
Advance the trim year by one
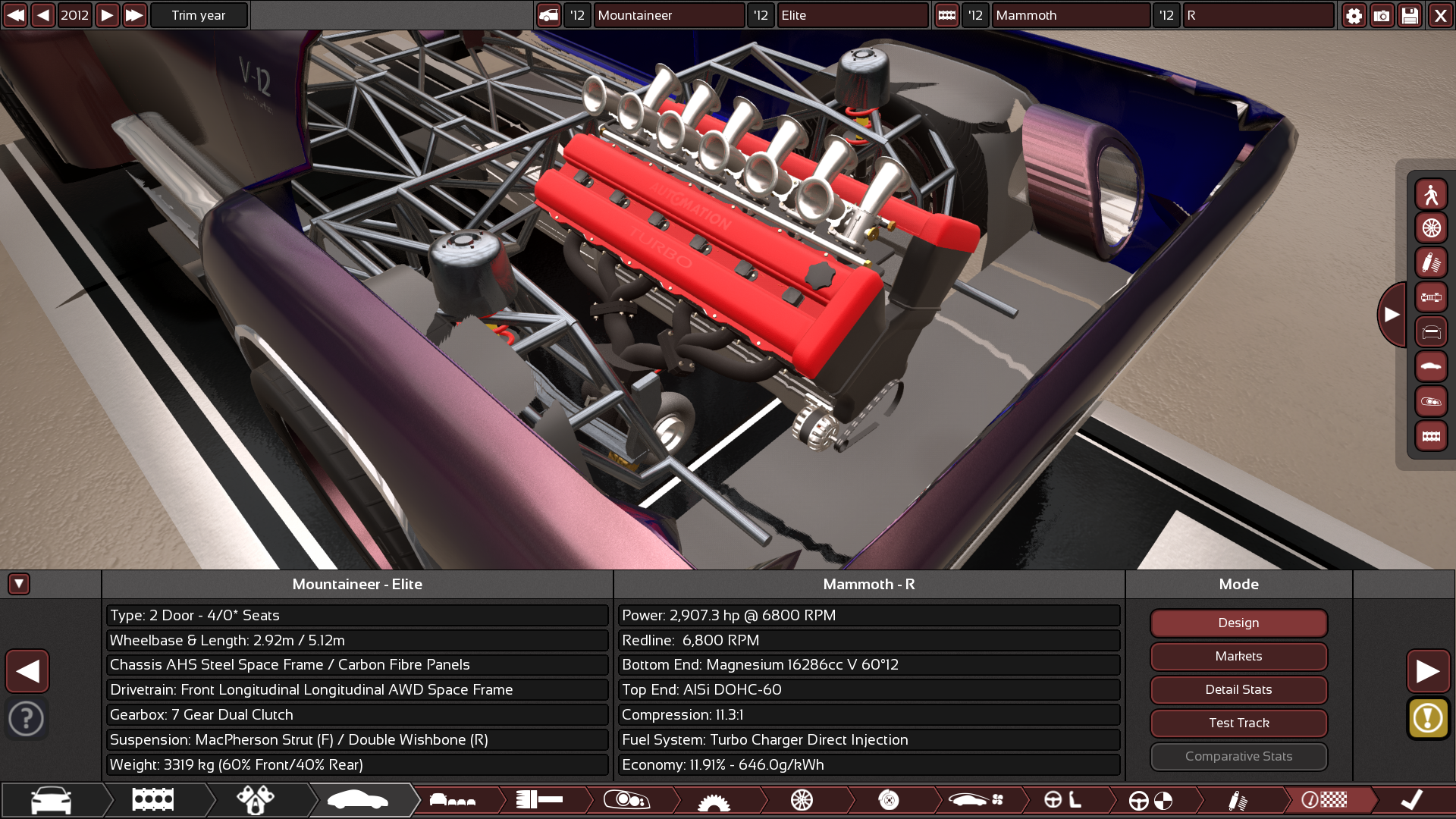107,15
